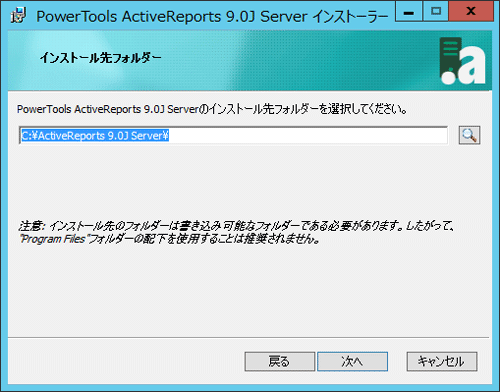
Task: Minimize the installer window
Action: (409, 12)
